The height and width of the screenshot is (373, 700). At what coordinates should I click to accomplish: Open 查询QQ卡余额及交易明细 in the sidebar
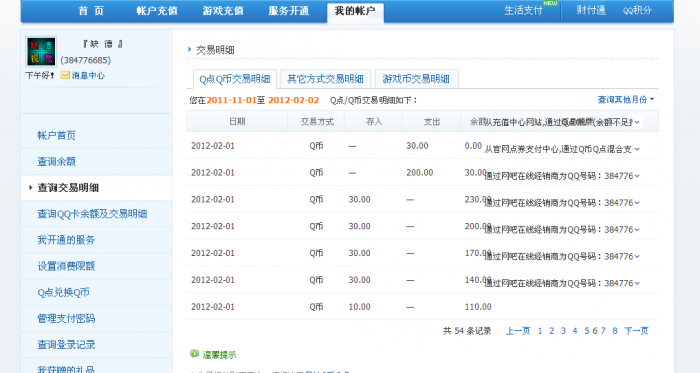pyautogui.click(x=92, y=214)
